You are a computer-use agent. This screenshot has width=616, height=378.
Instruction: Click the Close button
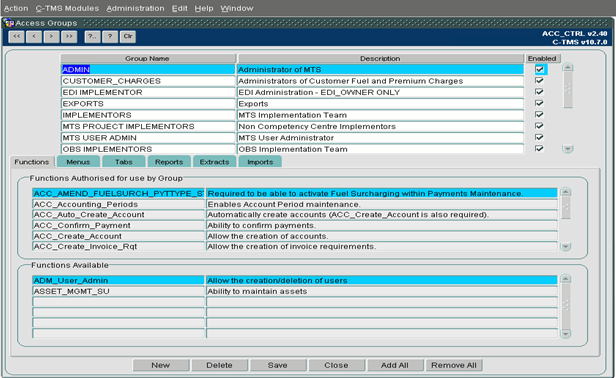336,365
